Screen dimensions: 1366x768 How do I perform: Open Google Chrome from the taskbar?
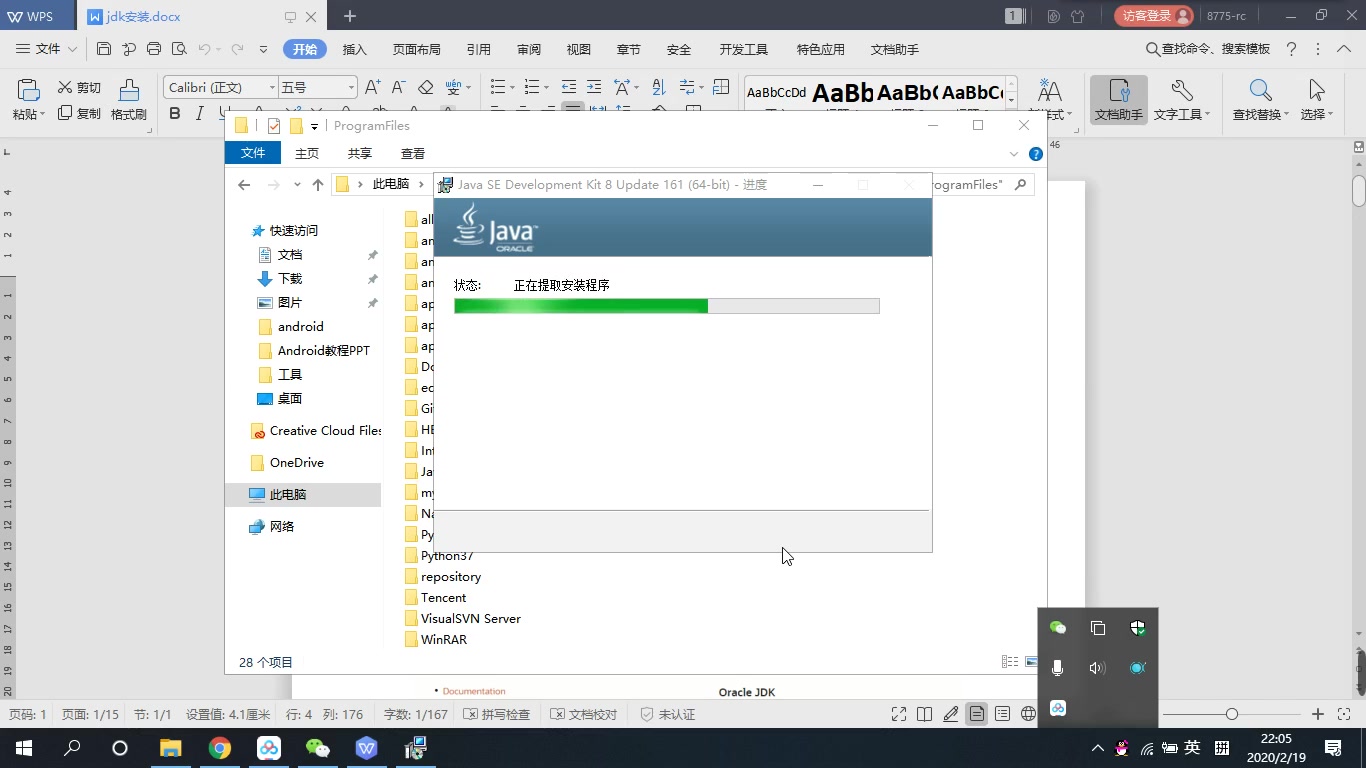(220, 748)
